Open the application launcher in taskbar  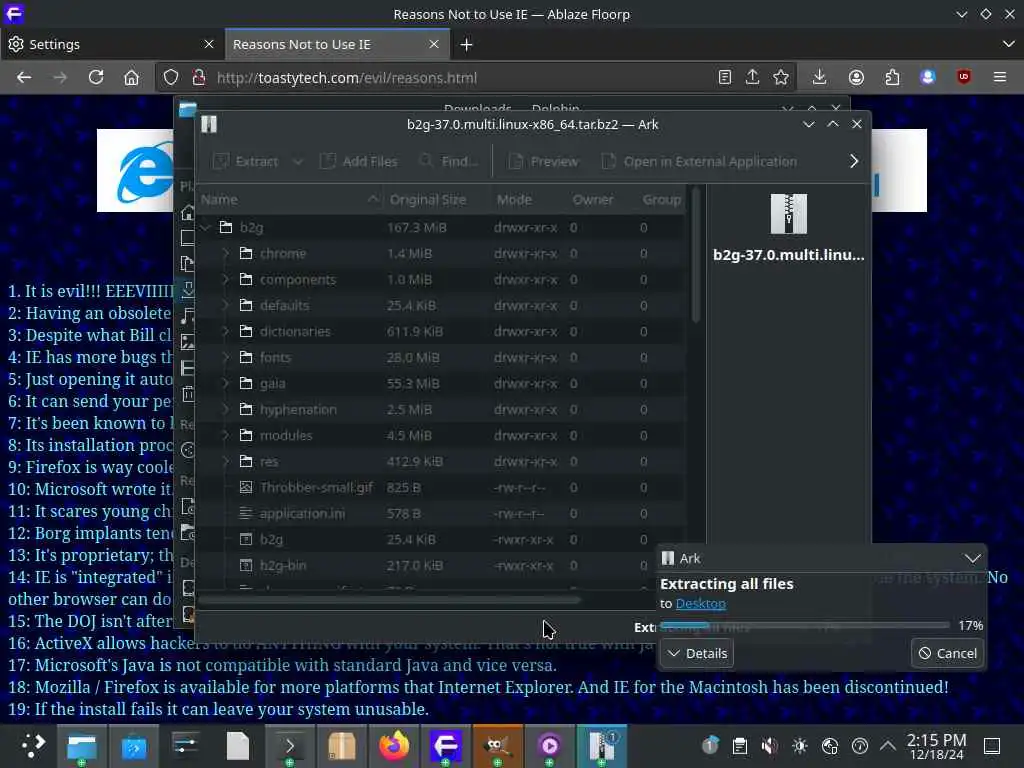31,745
